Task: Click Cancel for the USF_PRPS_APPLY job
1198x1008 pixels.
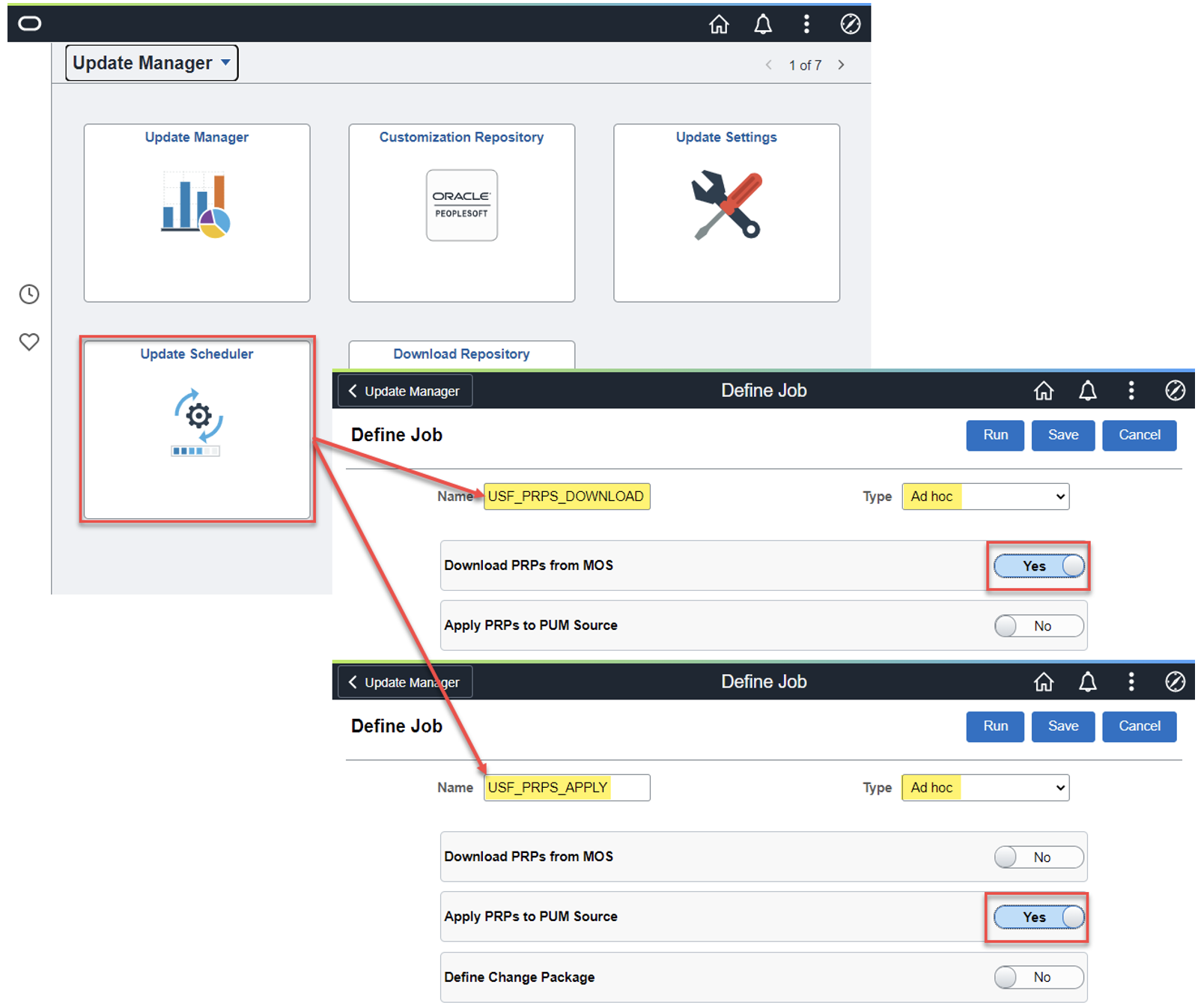Action: [x=1140, y=726]
